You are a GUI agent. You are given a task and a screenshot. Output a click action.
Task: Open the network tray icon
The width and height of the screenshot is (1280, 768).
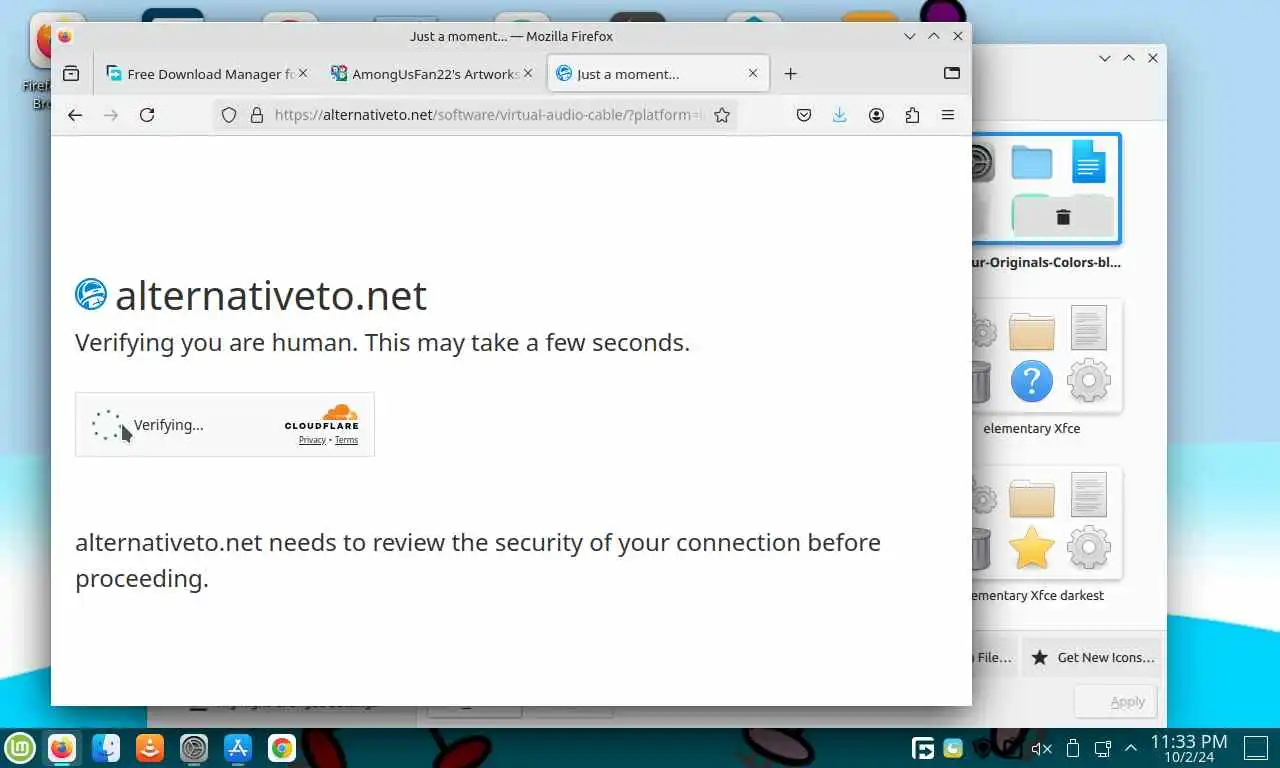tap(1103, 748)
